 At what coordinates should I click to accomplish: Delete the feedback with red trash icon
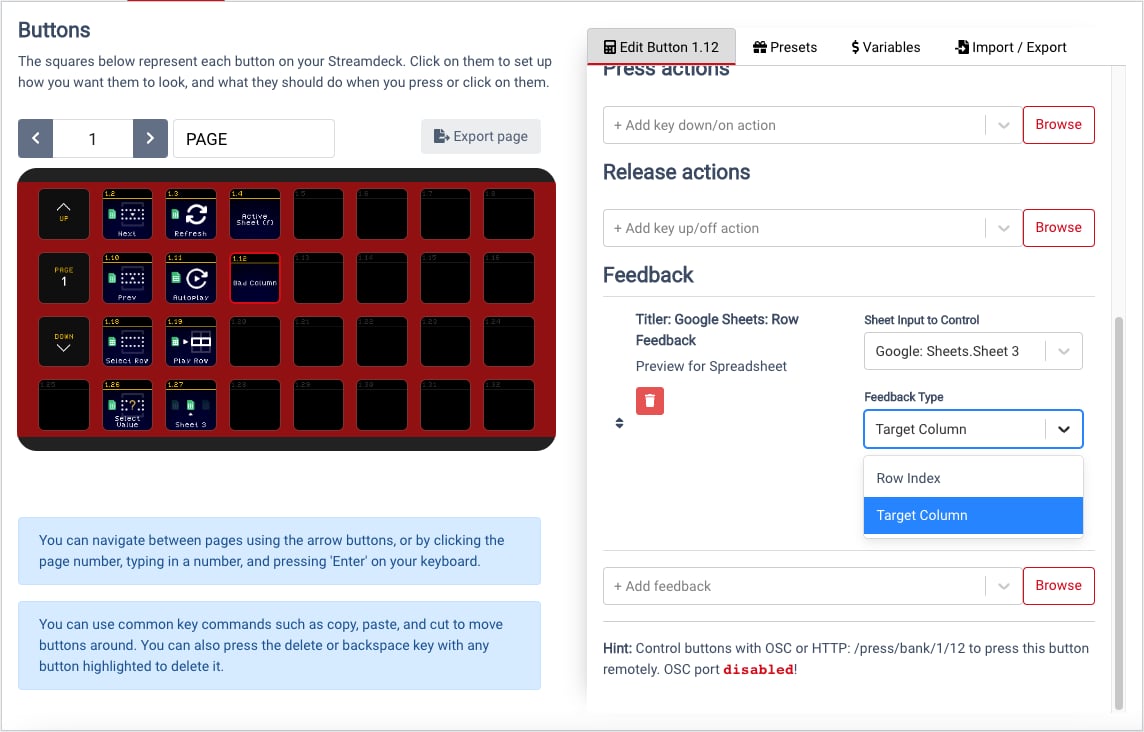pos(650,401)
